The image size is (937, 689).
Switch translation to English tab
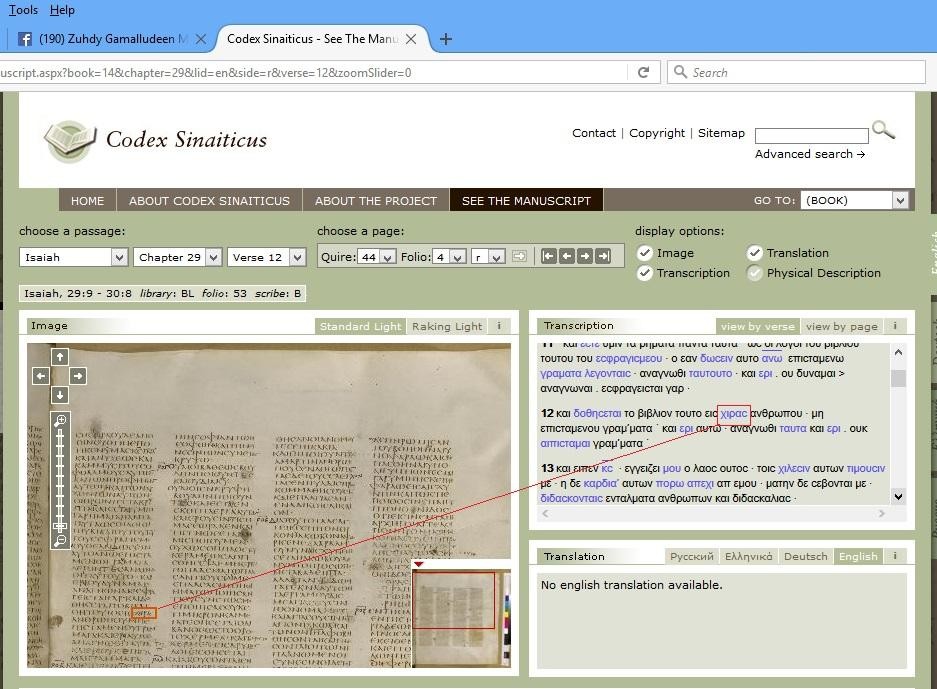point(858,556)
